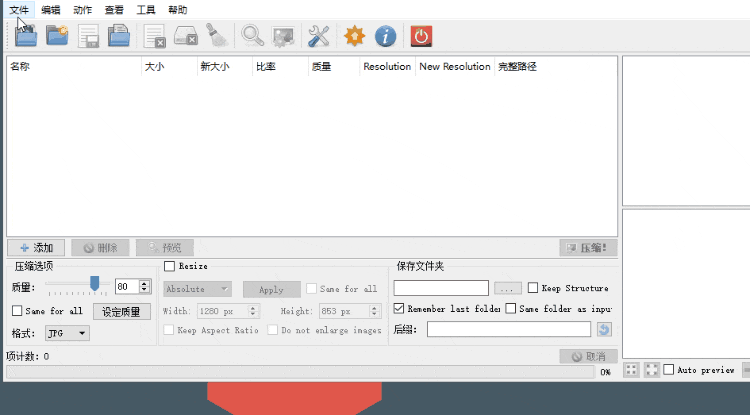Click the drive-with-X clear list toolbar icon

[186, 36]
